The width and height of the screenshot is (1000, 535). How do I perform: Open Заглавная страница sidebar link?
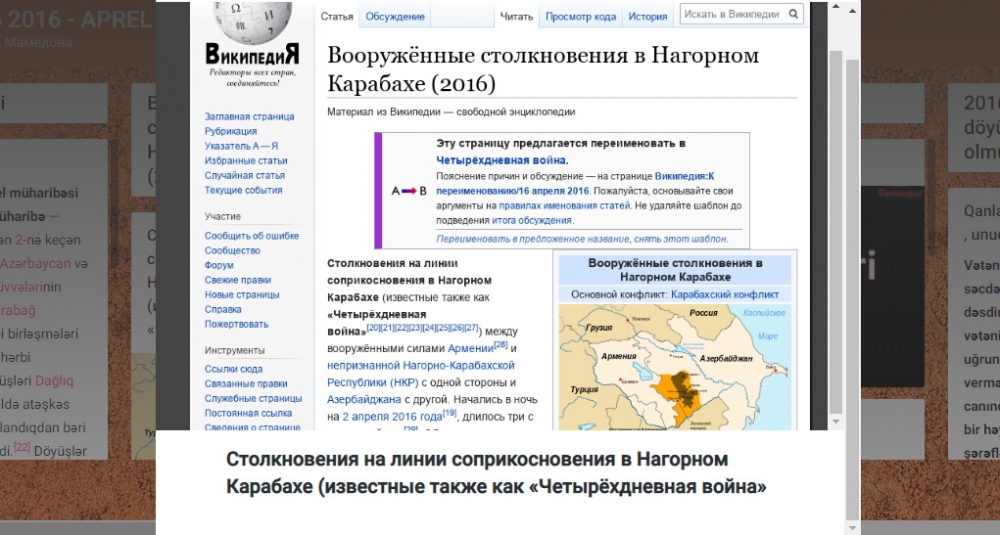pyautogui.click(x=249, y=117)
